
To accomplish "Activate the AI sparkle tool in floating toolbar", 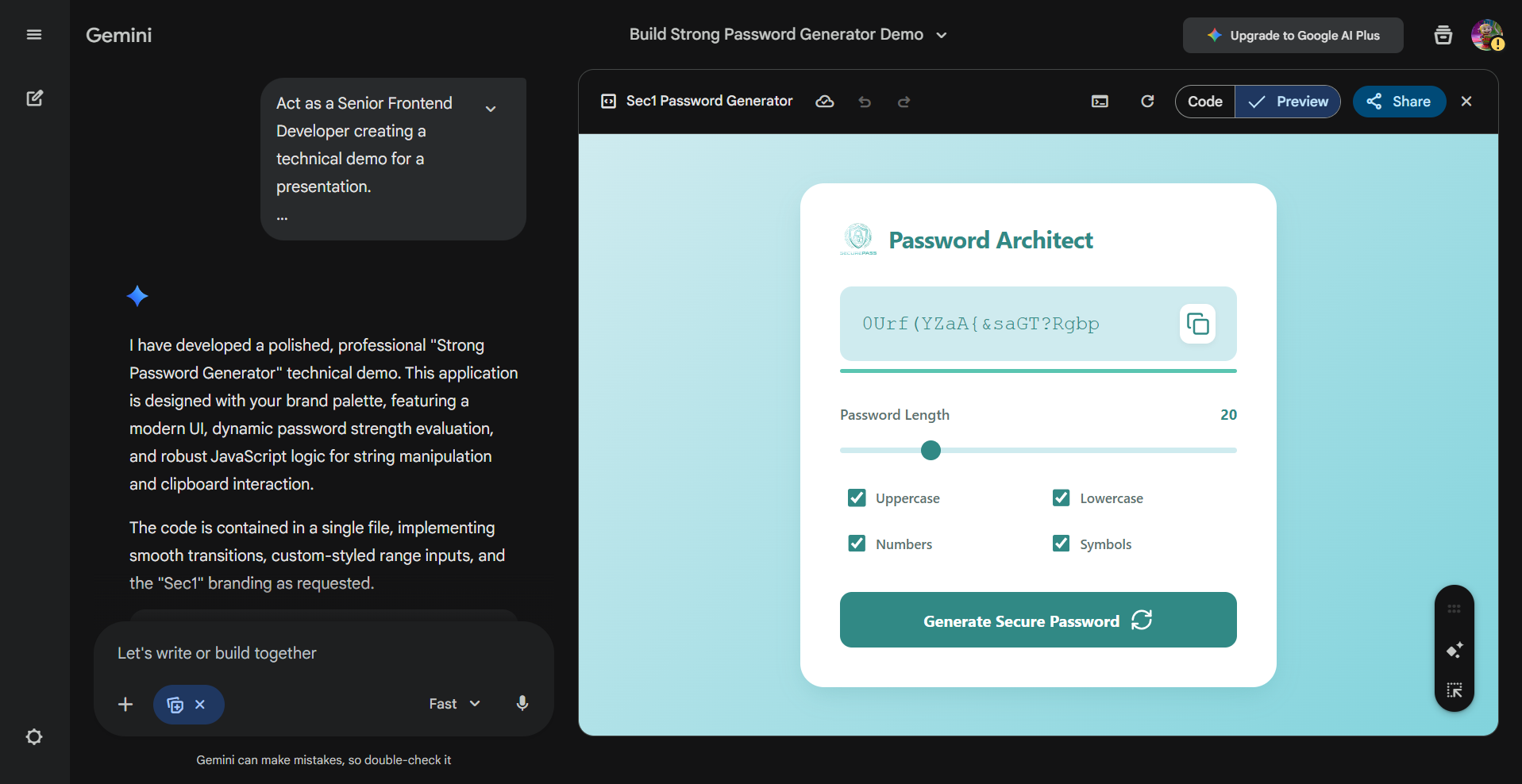I will pos(1455,649).
